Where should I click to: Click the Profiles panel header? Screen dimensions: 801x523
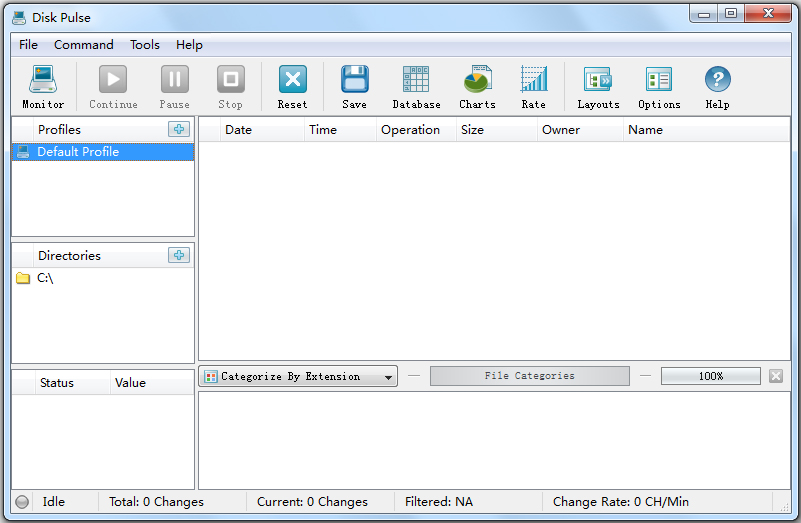pyautogui.click(x=59, y=130)
